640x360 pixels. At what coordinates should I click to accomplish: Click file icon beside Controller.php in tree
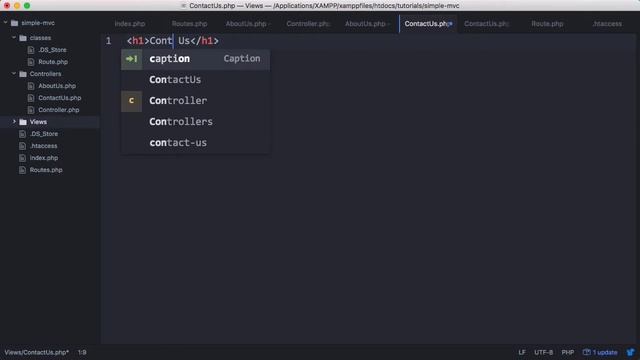tap(31, 110)
